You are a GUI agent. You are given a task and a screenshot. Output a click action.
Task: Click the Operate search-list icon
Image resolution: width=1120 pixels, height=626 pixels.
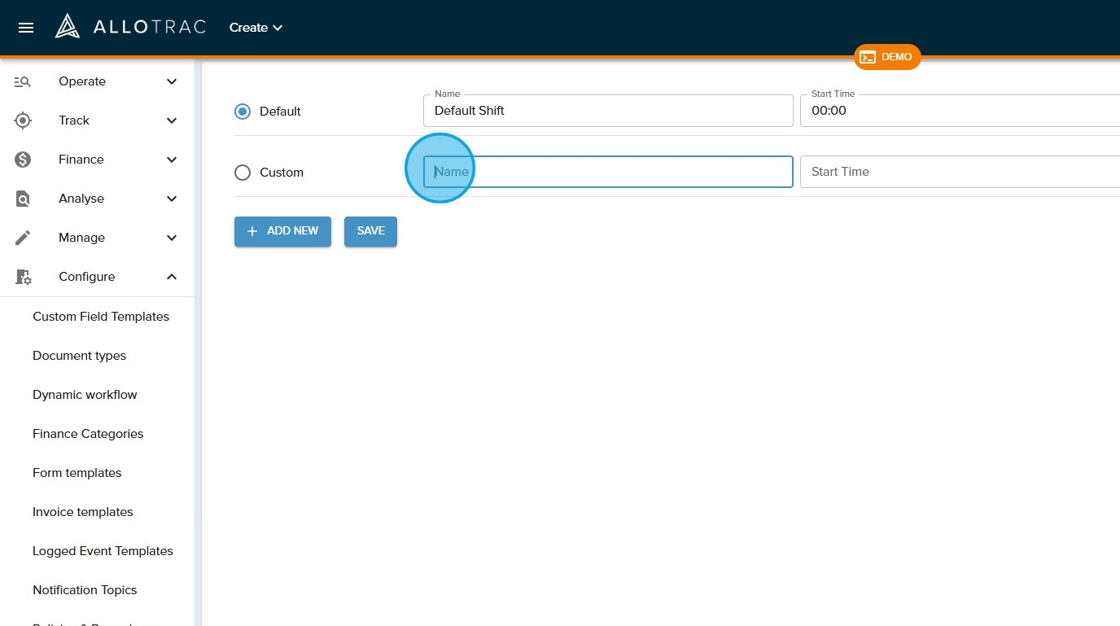pos(23,82)
